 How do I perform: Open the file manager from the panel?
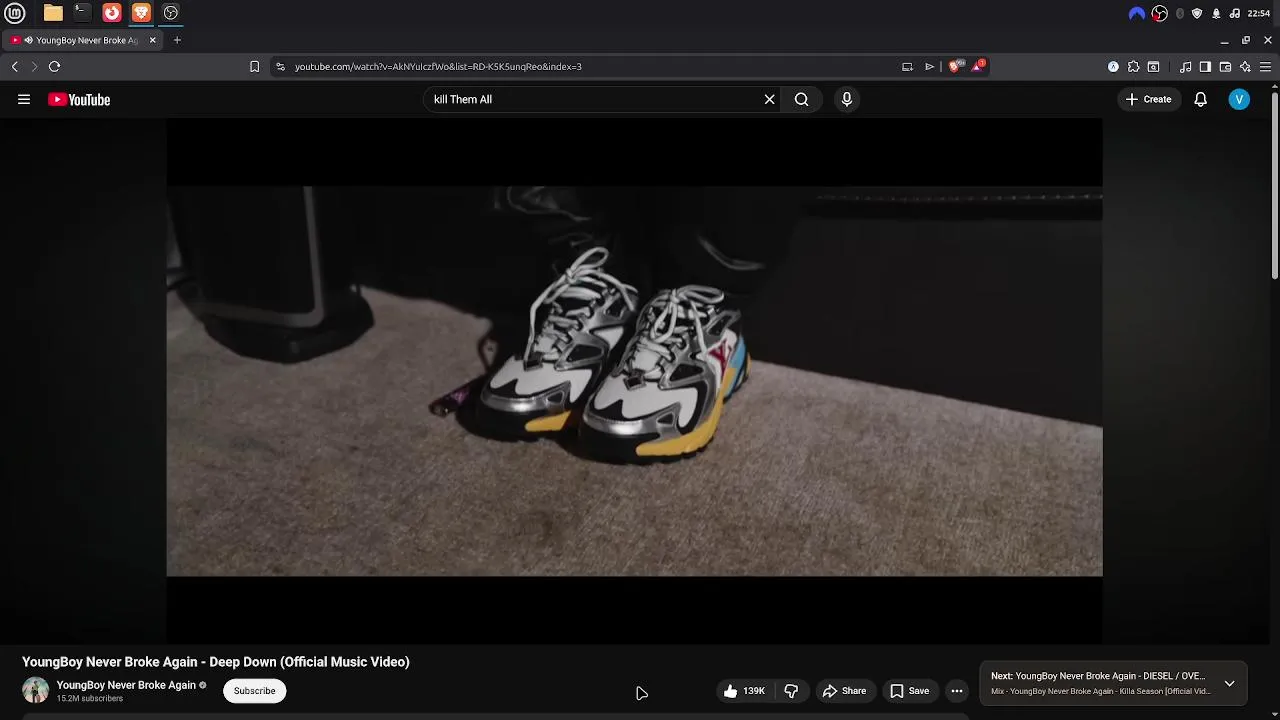click(x=53, y=13)
